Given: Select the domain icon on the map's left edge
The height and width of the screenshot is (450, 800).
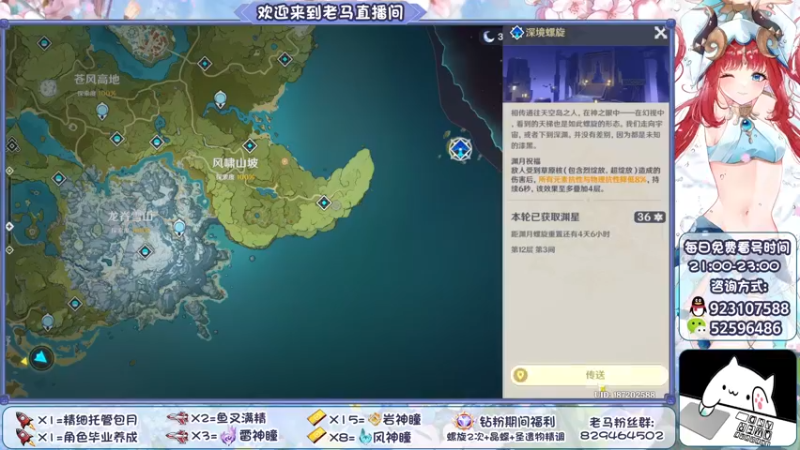Looking at the screenshot, I should pyautogui.click(x=12, y=146).
